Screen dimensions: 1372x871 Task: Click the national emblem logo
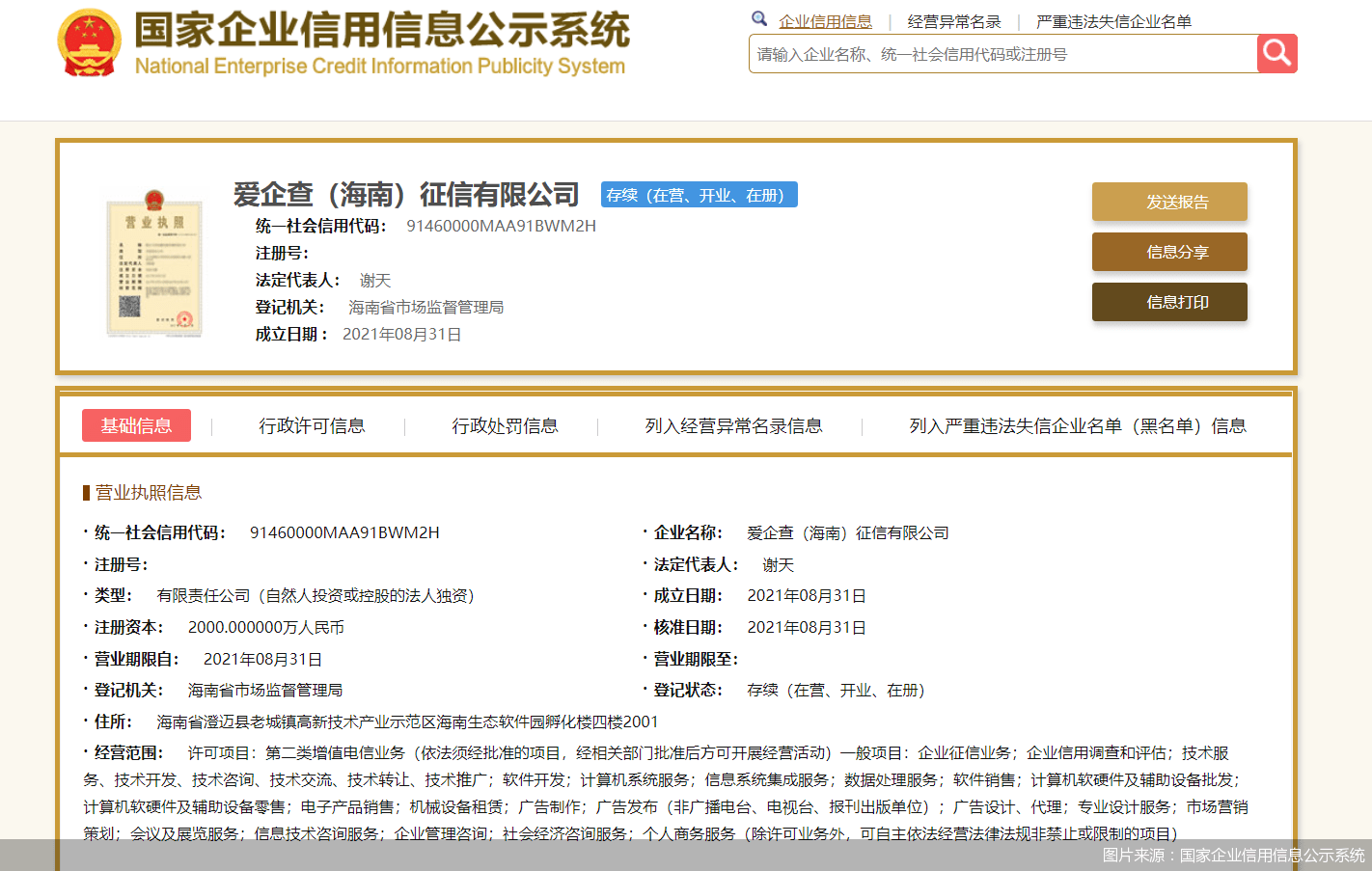90,43
